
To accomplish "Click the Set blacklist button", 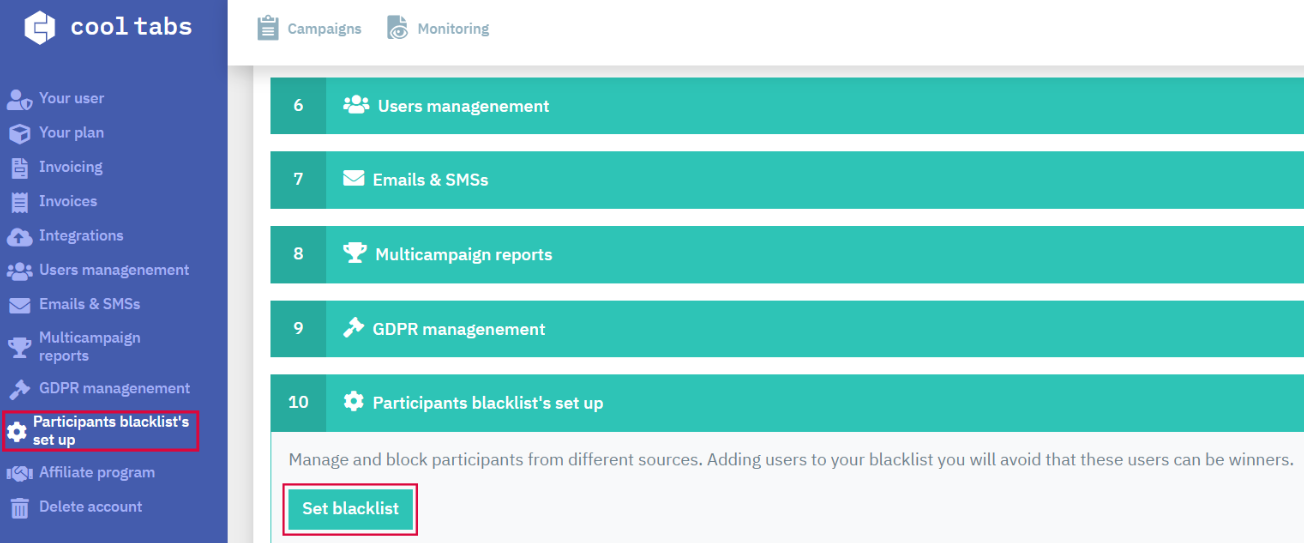I will click(350, 509).
